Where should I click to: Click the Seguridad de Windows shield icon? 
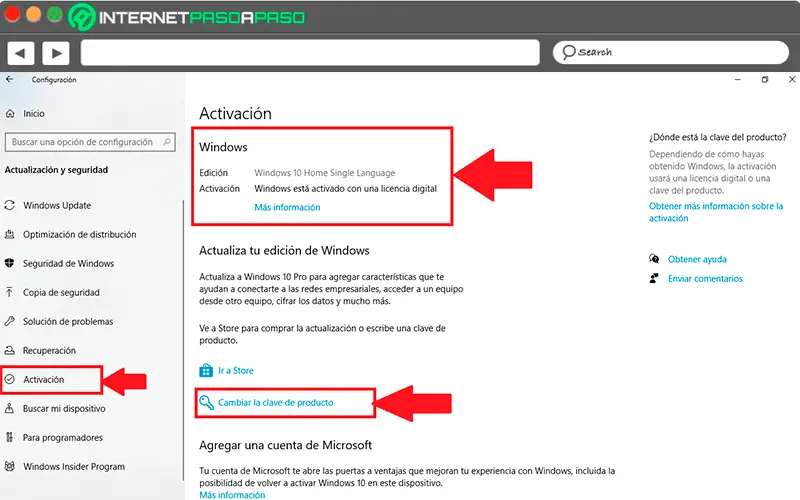pyautogui.click(x=10, y=263)
